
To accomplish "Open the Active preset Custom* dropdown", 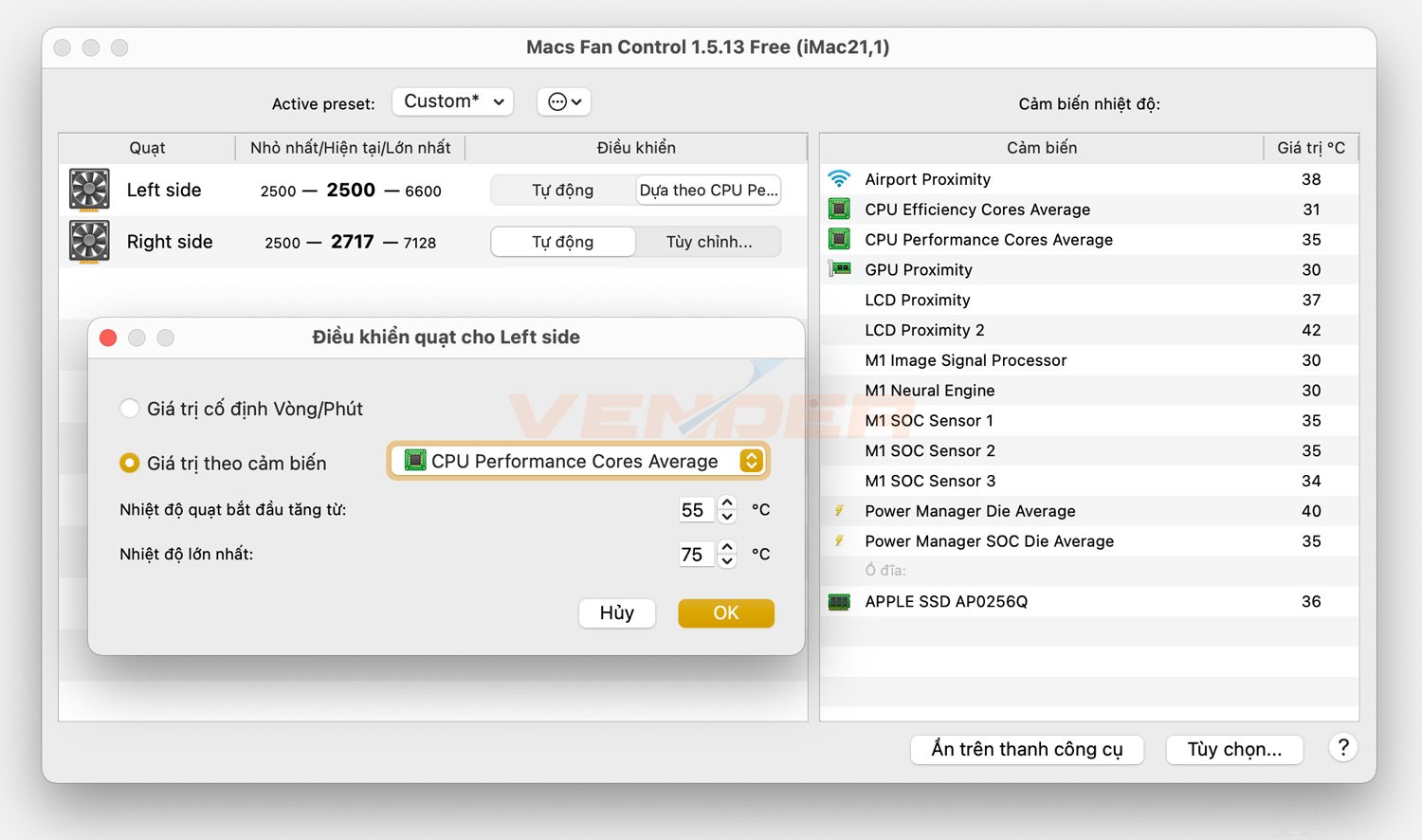I will click(x=453, y=101).
